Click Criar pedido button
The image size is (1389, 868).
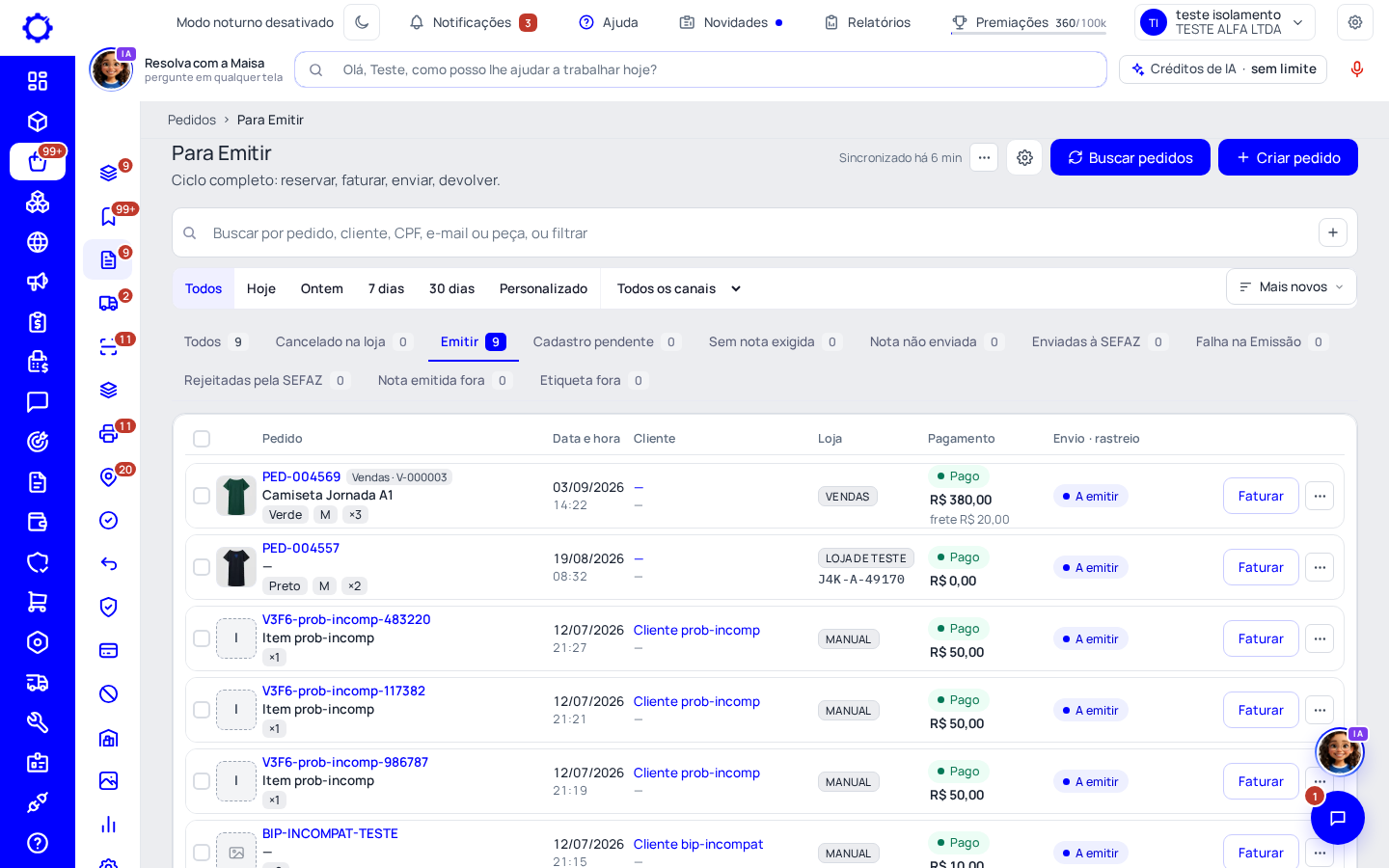1288,157
